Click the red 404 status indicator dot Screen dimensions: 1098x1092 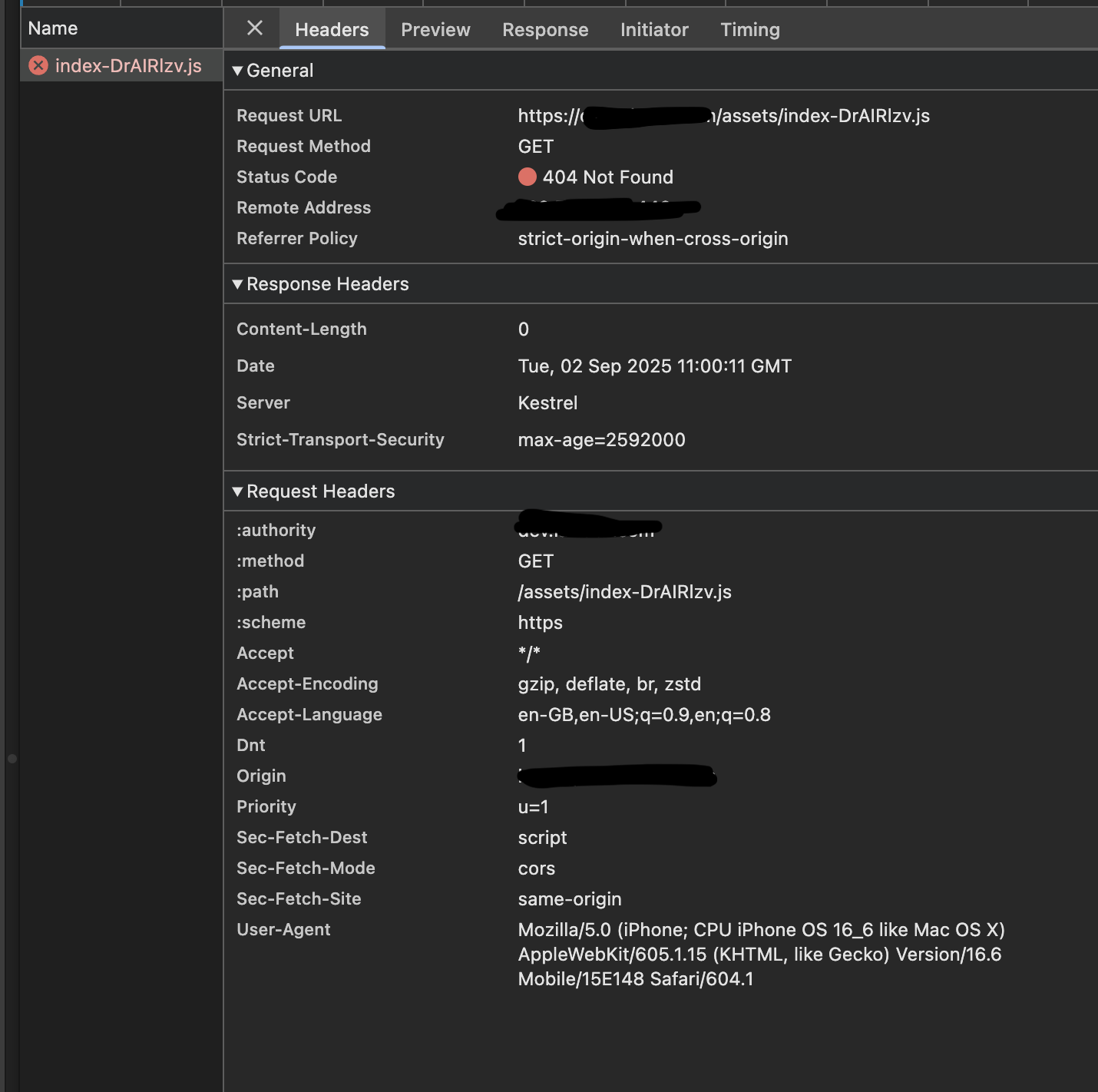(528, 177)
